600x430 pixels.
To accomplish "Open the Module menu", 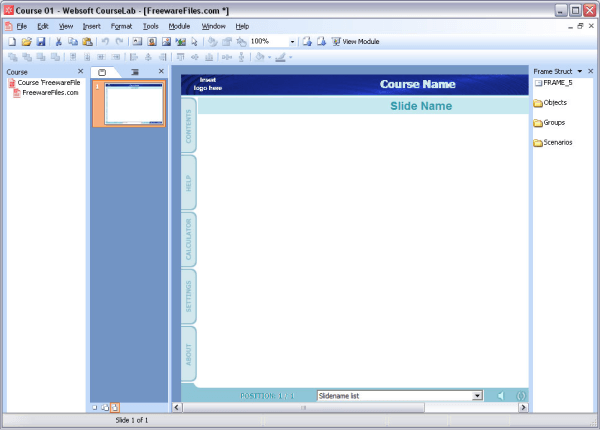I will coord(179,26).
